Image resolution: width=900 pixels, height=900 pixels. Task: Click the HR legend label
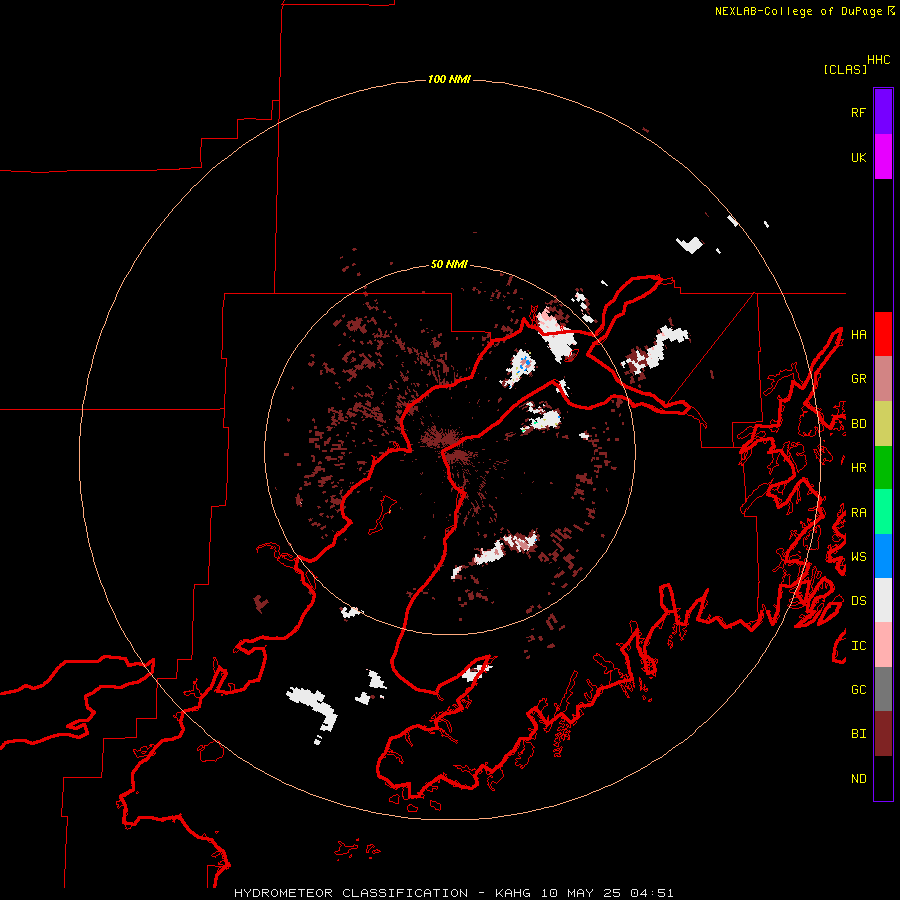pos(858,468)
